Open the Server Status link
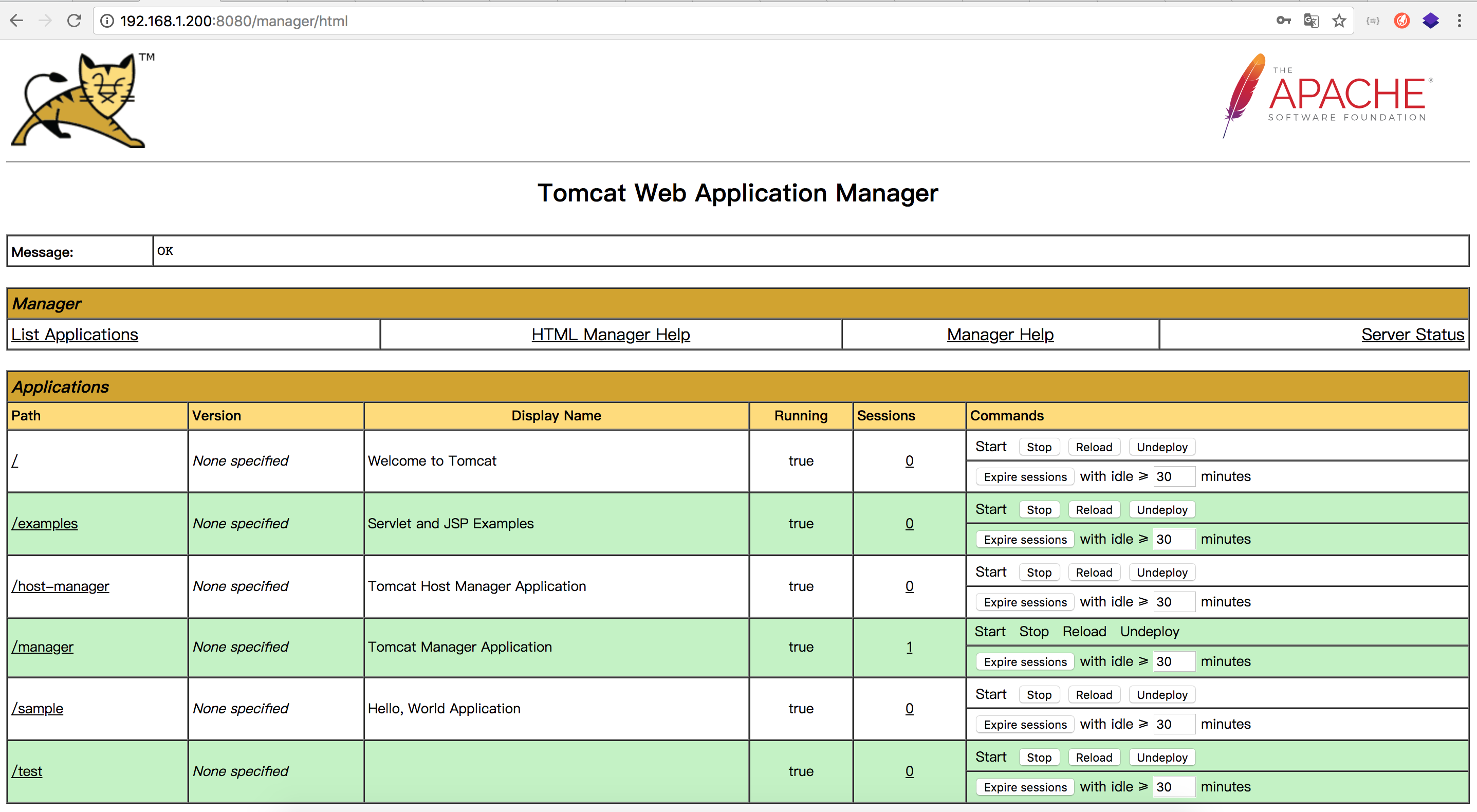 point(1413,335)
